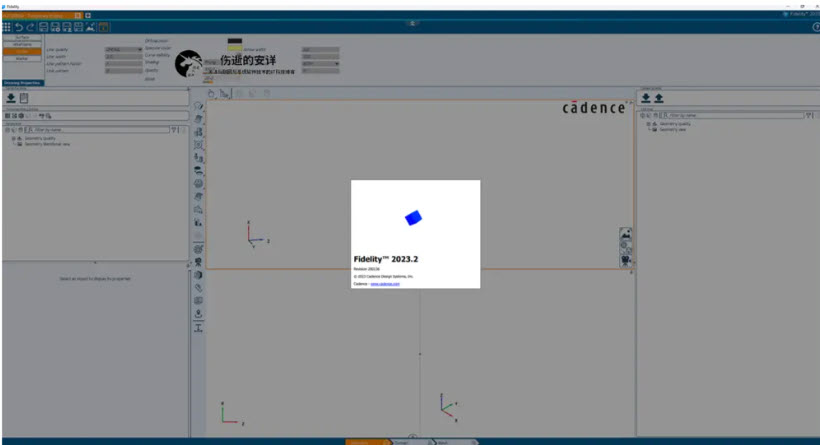The width and height of the screenshot is (820, 445).
Task: Click the funnel filter icon in right panel
Action: pos(808,115)
